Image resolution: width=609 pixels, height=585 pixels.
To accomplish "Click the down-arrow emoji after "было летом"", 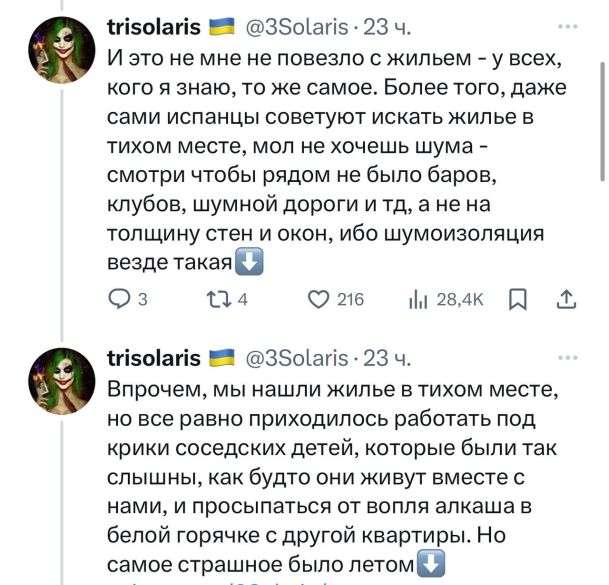I will coord(431,563).
